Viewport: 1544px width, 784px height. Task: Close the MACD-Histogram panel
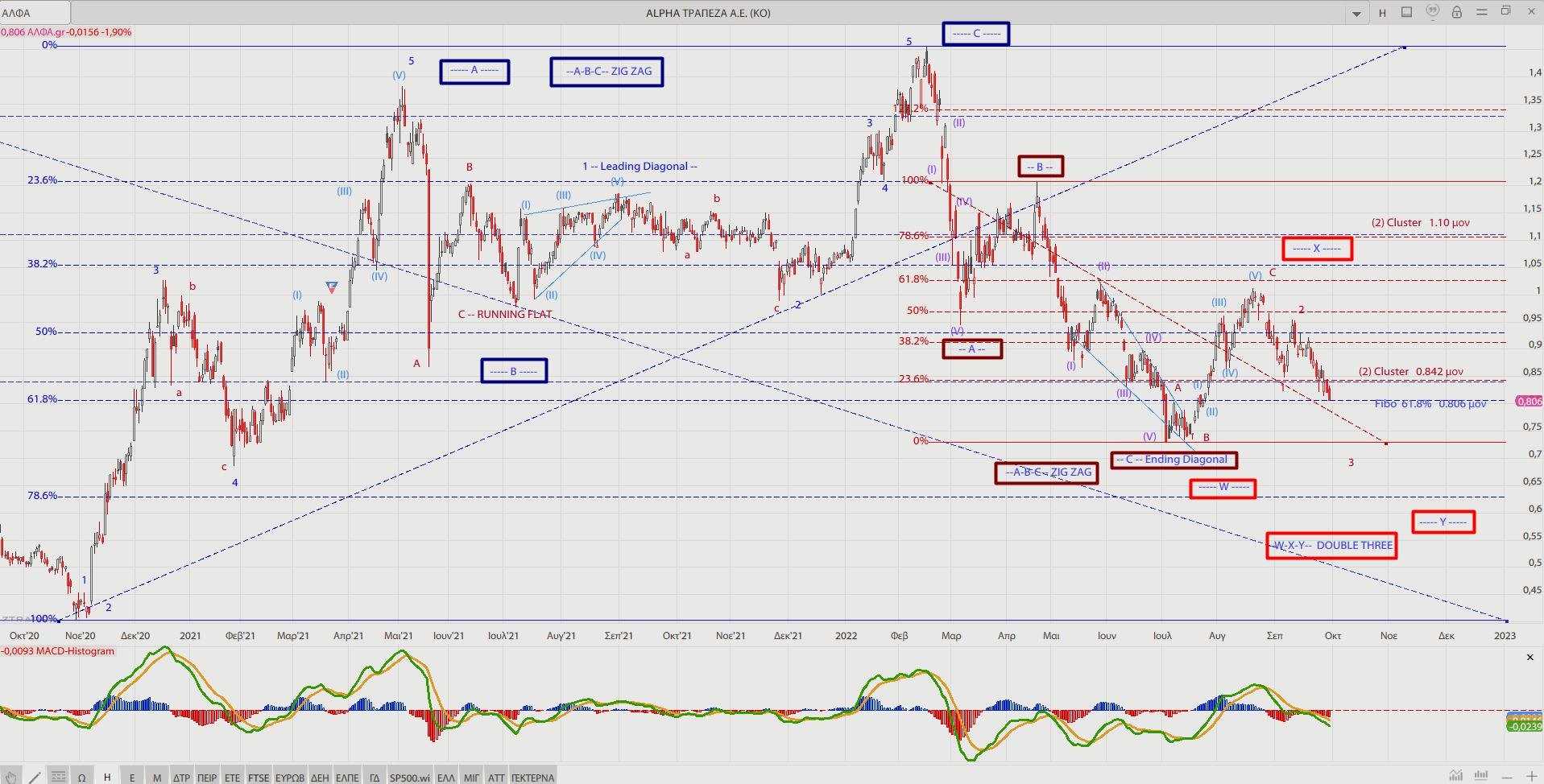click(1530, 658)
